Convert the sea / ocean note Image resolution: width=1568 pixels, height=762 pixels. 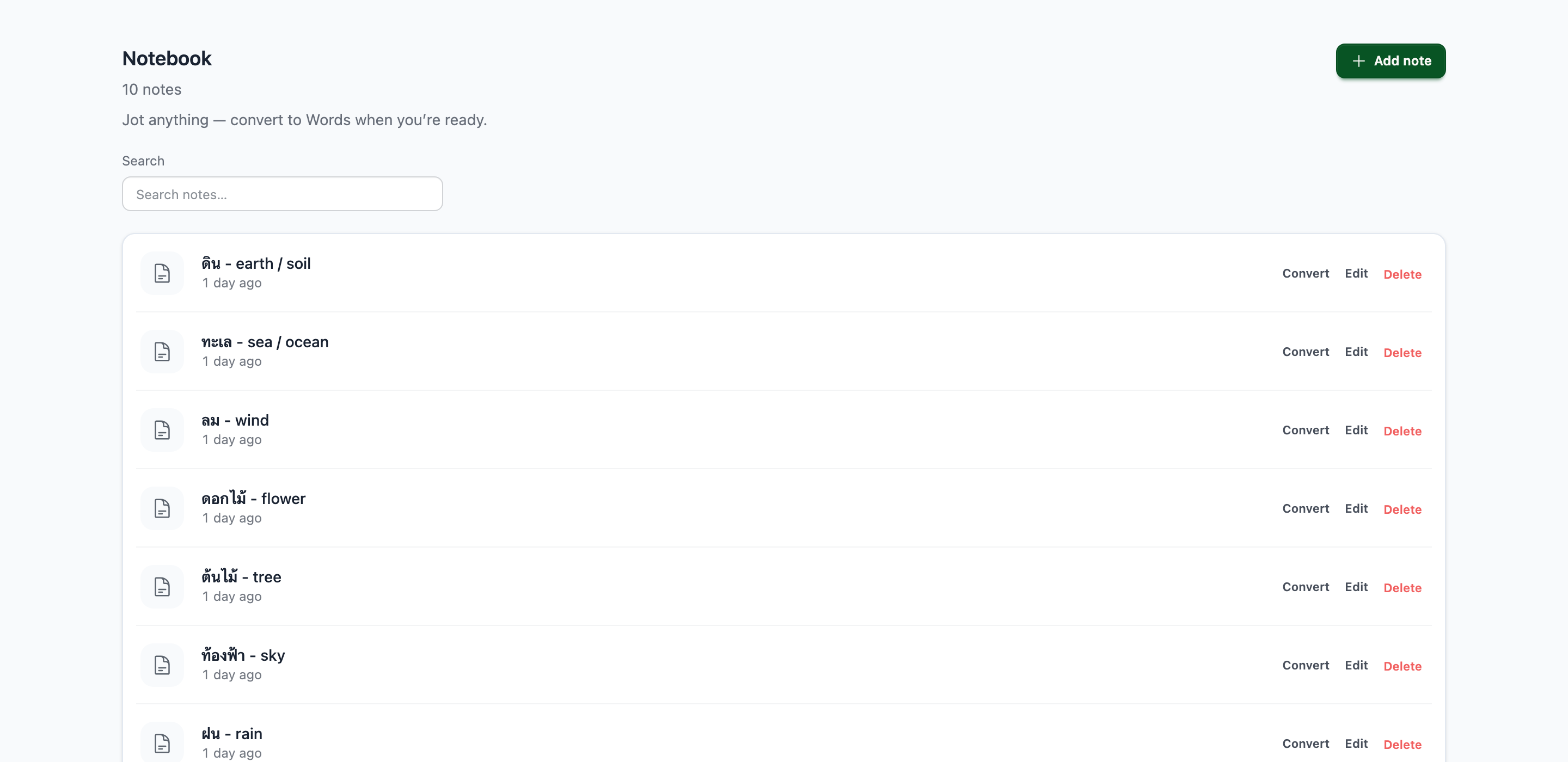(x=1306, y=352)
